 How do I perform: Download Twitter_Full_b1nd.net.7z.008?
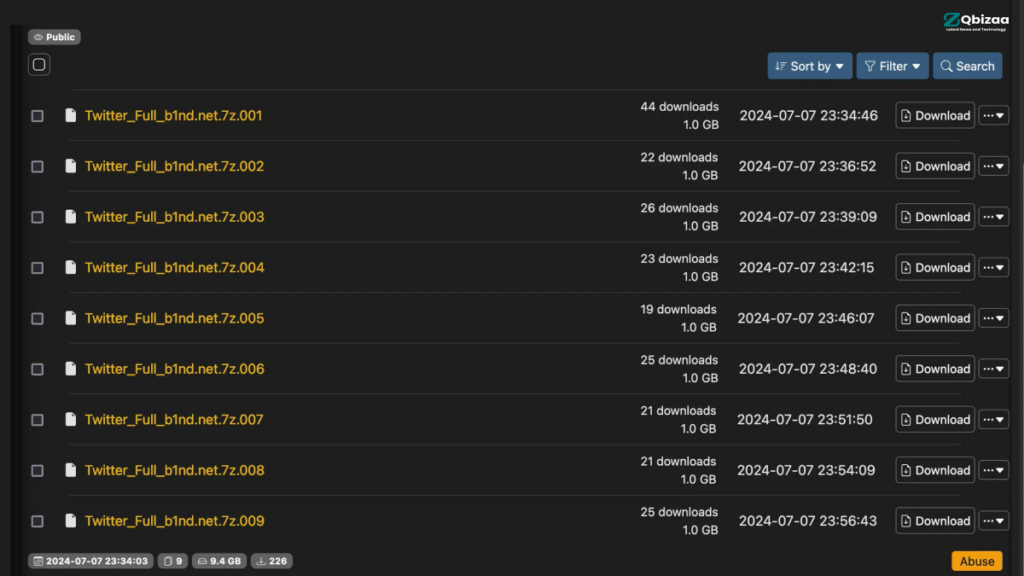(935, 470)
